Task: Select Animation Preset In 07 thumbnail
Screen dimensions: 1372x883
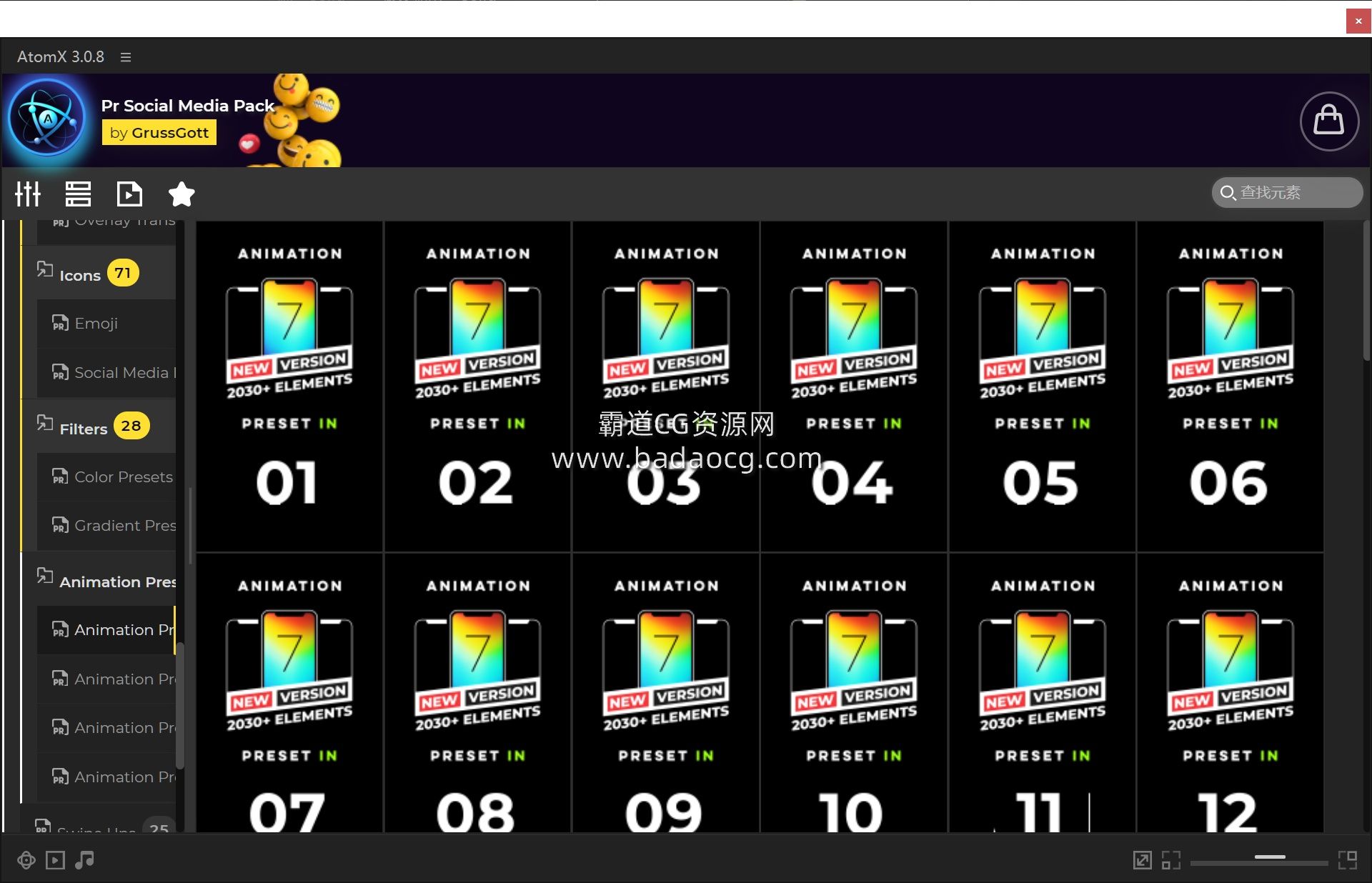Action: (289, 693)
